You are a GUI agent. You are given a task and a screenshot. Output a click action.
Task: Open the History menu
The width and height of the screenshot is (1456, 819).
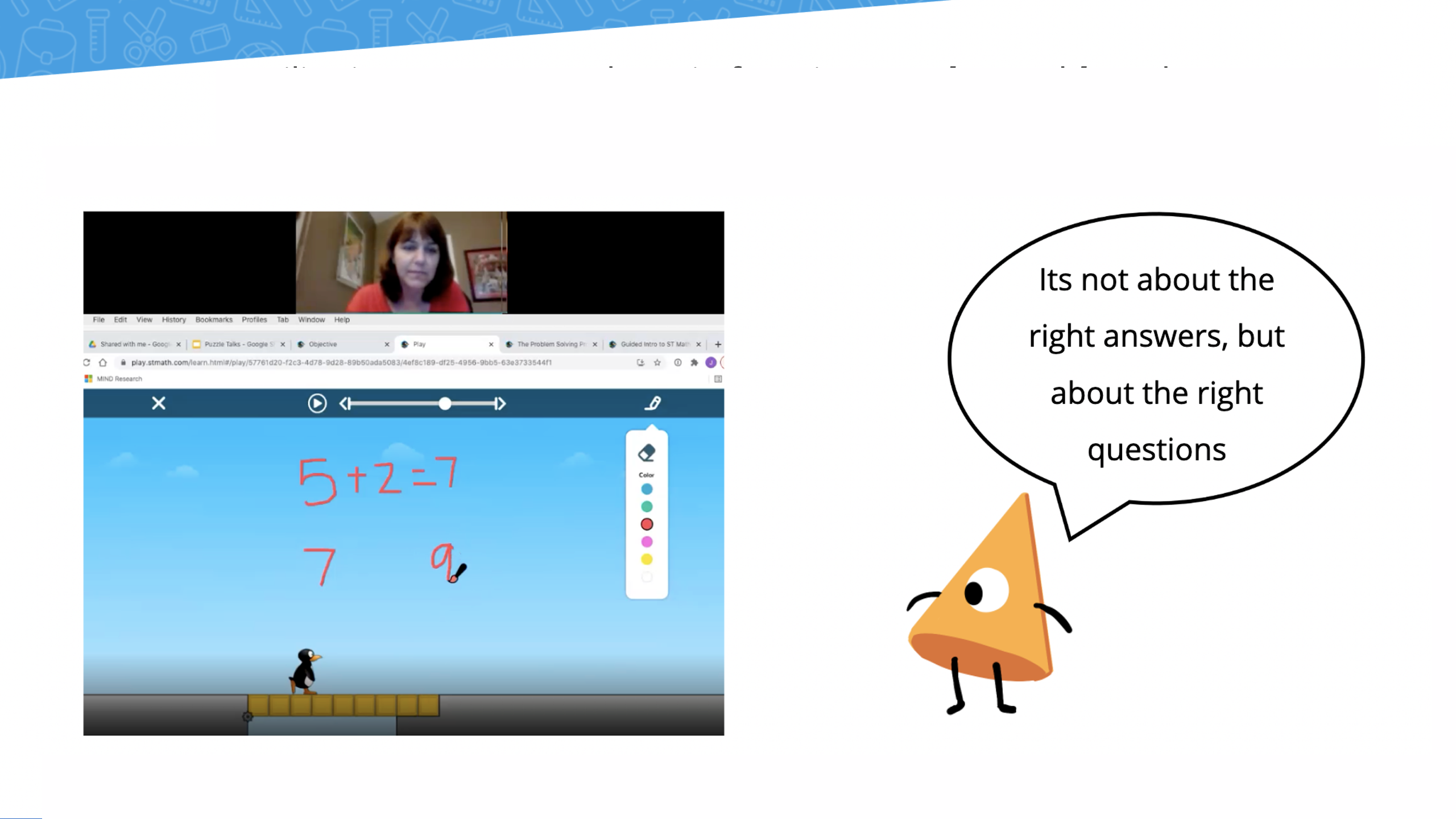pos(173,320)
